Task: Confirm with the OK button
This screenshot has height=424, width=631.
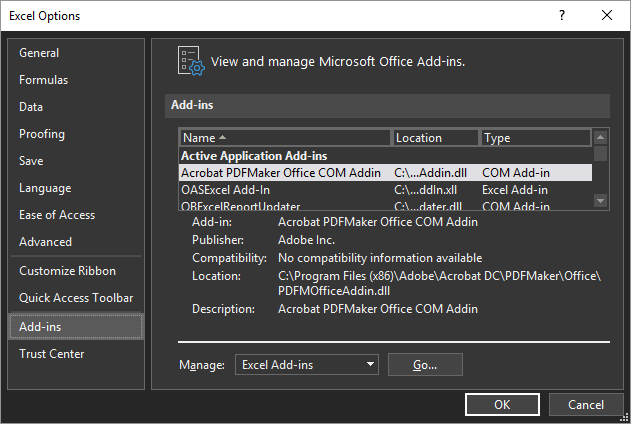Action: point(502,404)
